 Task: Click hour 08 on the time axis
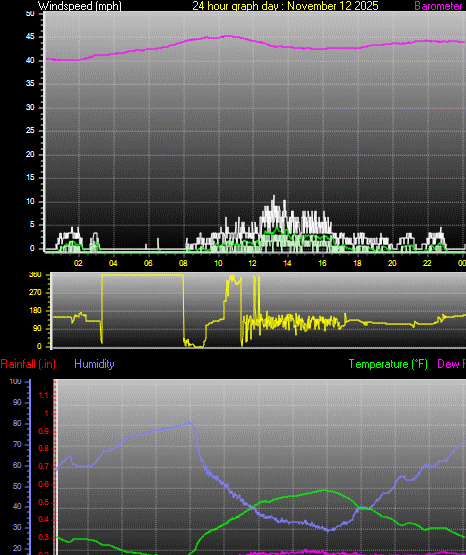click(183, 263)
